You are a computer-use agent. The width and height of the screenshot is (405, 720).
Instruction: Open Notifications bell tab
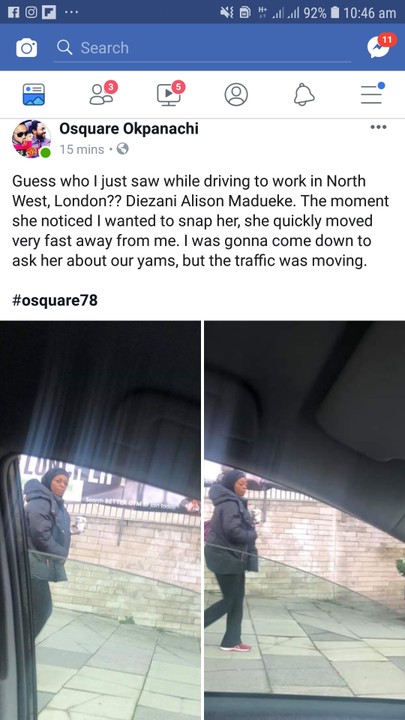[304, 95]
